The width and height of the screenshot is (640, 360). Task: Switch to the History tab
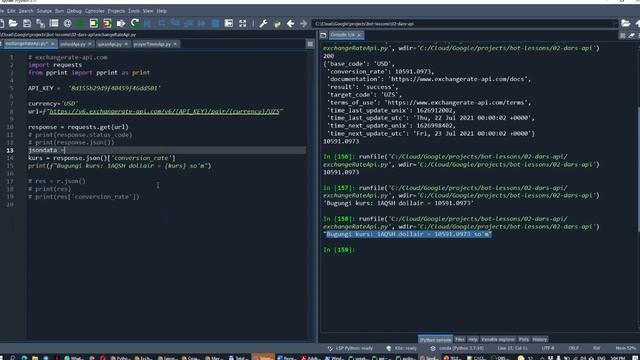tap(540, 340)
